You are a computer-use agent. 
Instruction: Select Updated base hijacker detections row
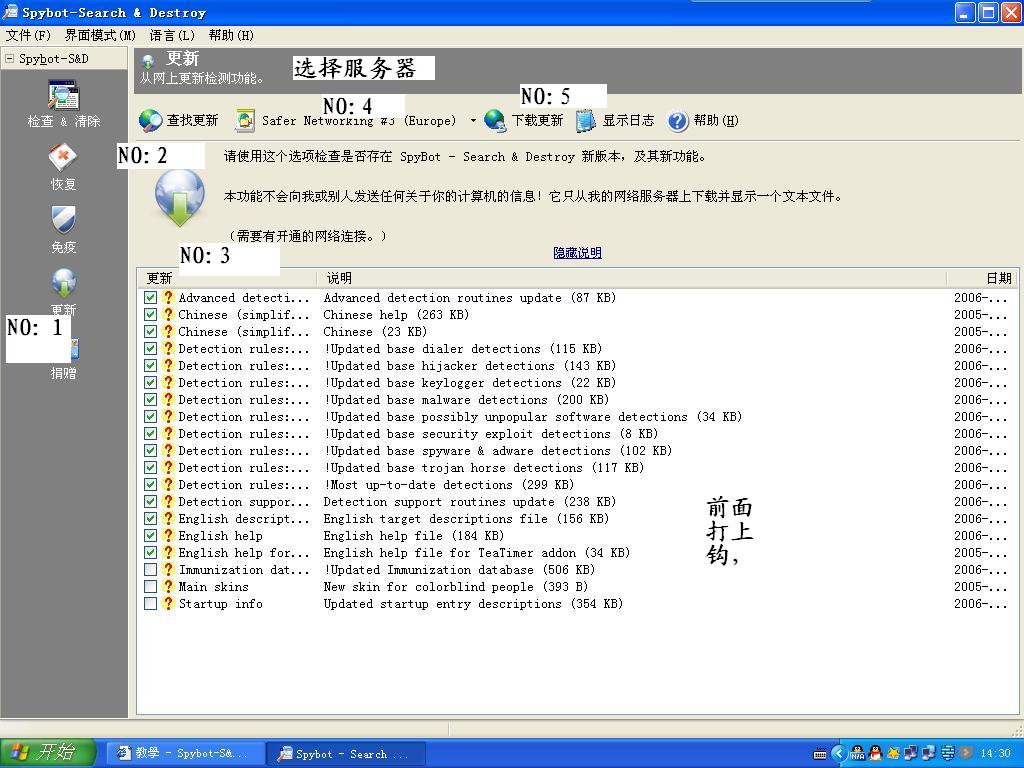coord(575,366)
